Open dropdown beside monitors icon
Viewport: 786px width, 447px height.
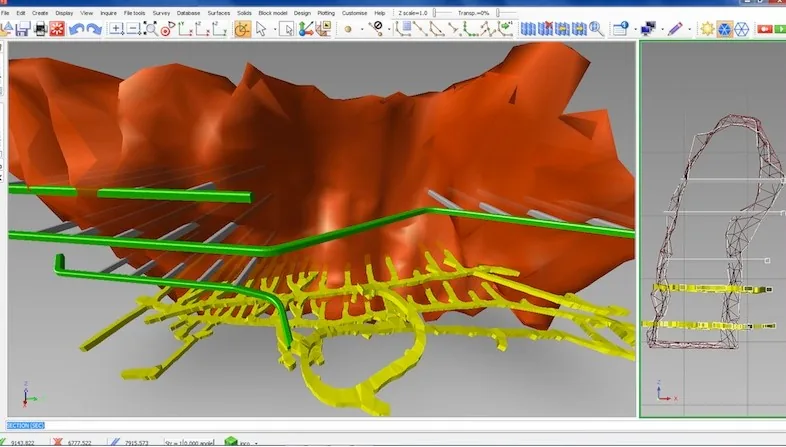(x=663, y=30)
